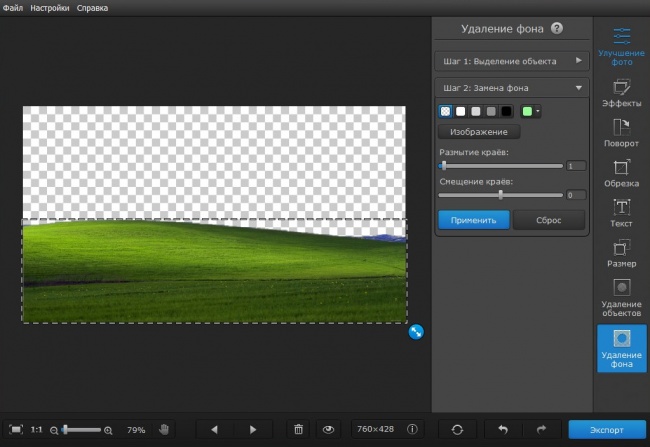
Task: Click the image info icon
Action: [x=412, y=429]
